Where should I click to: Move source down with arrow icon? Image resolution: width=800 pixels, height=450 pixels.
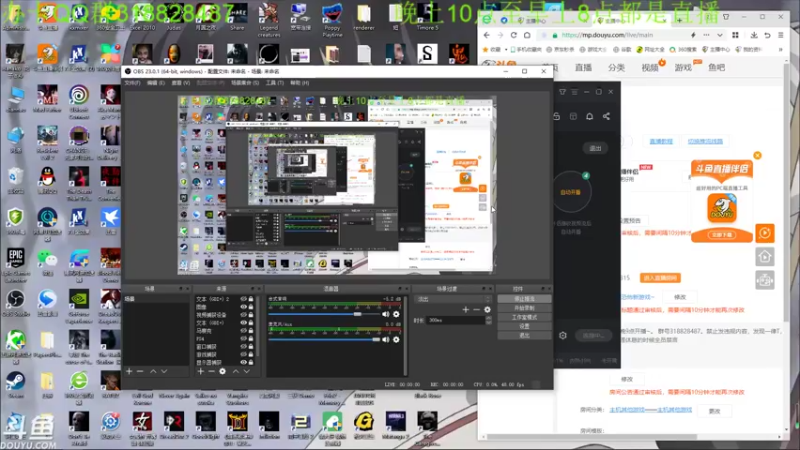(x=246, y=371)
